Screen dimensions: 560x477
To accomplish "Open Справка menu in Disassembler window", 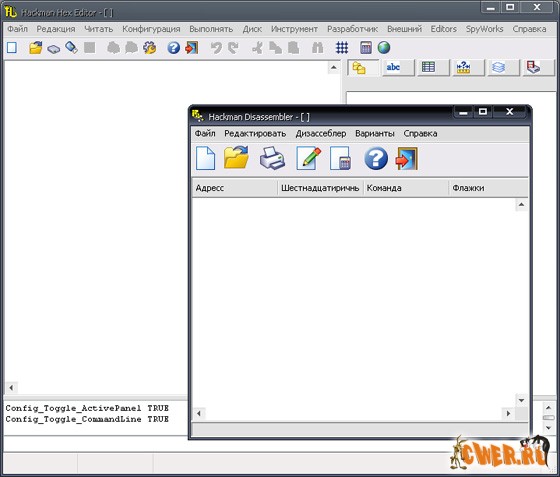I will point(420,134).
